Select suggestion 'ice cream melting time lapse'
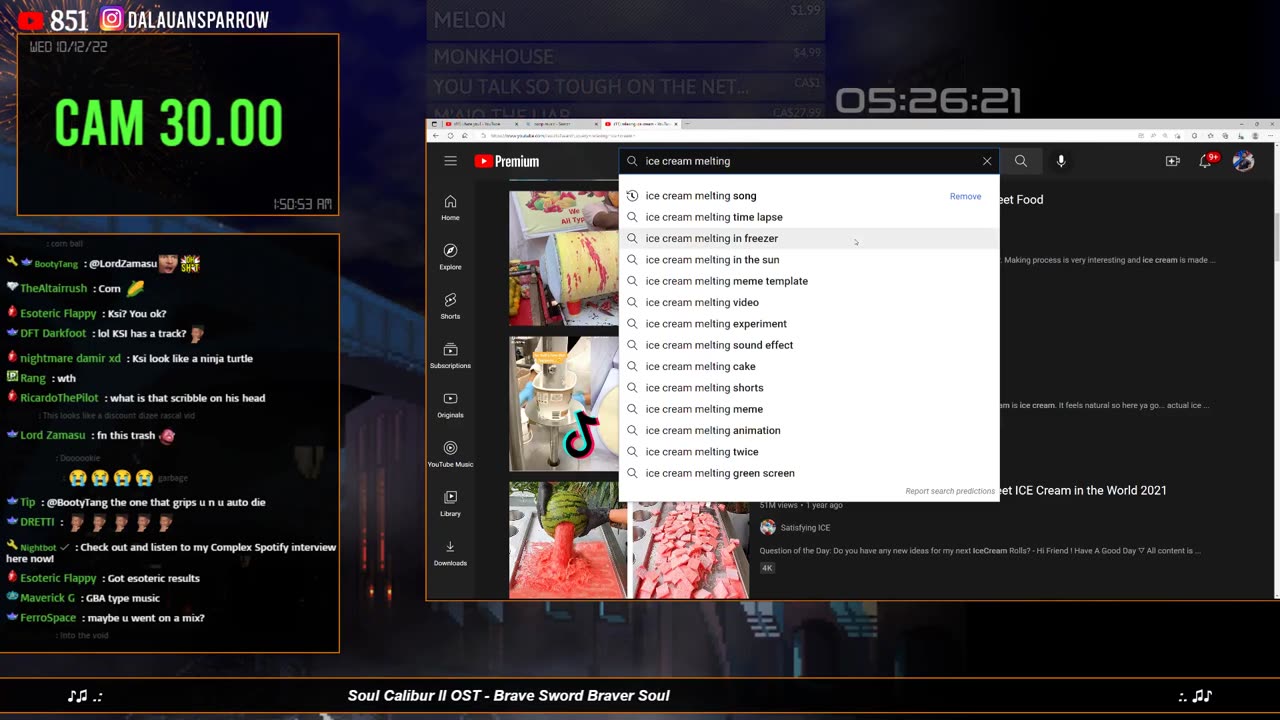The width and height of the screenshot is (1280, 720). (x=809, y=217)
